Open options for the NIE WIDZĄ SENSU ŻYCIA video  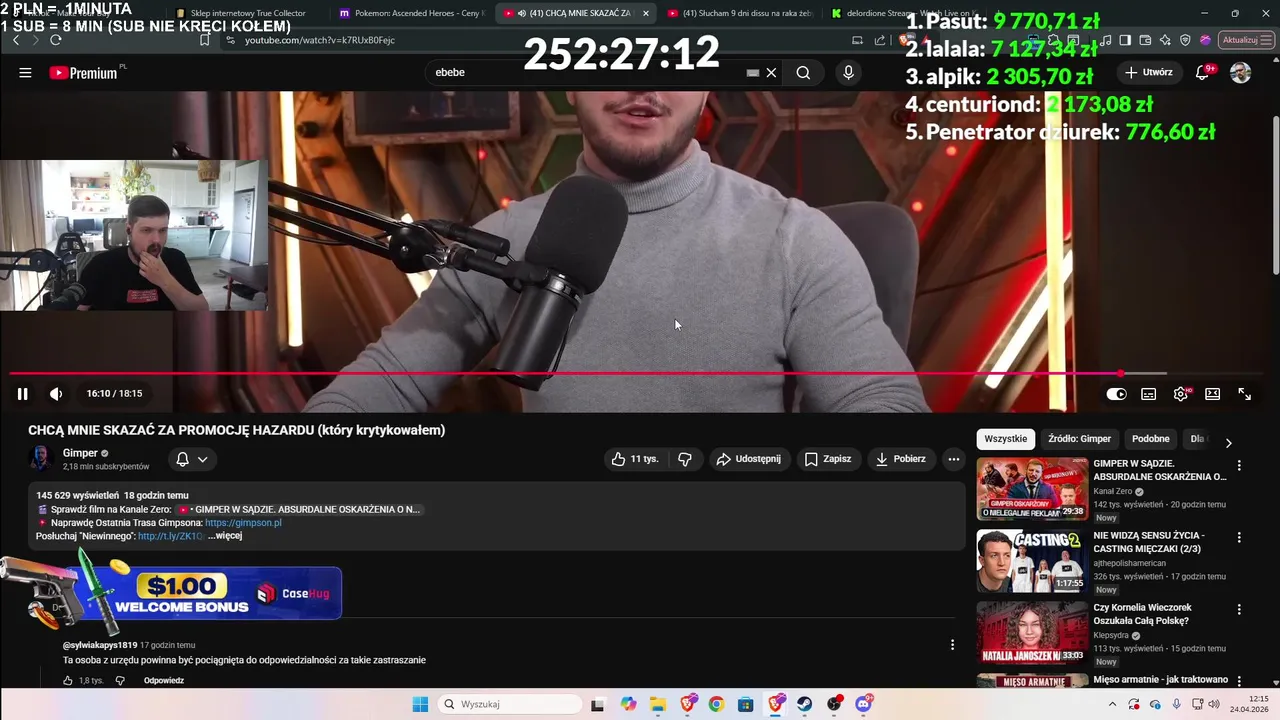pyautogui.click(x=1239, y=538)
